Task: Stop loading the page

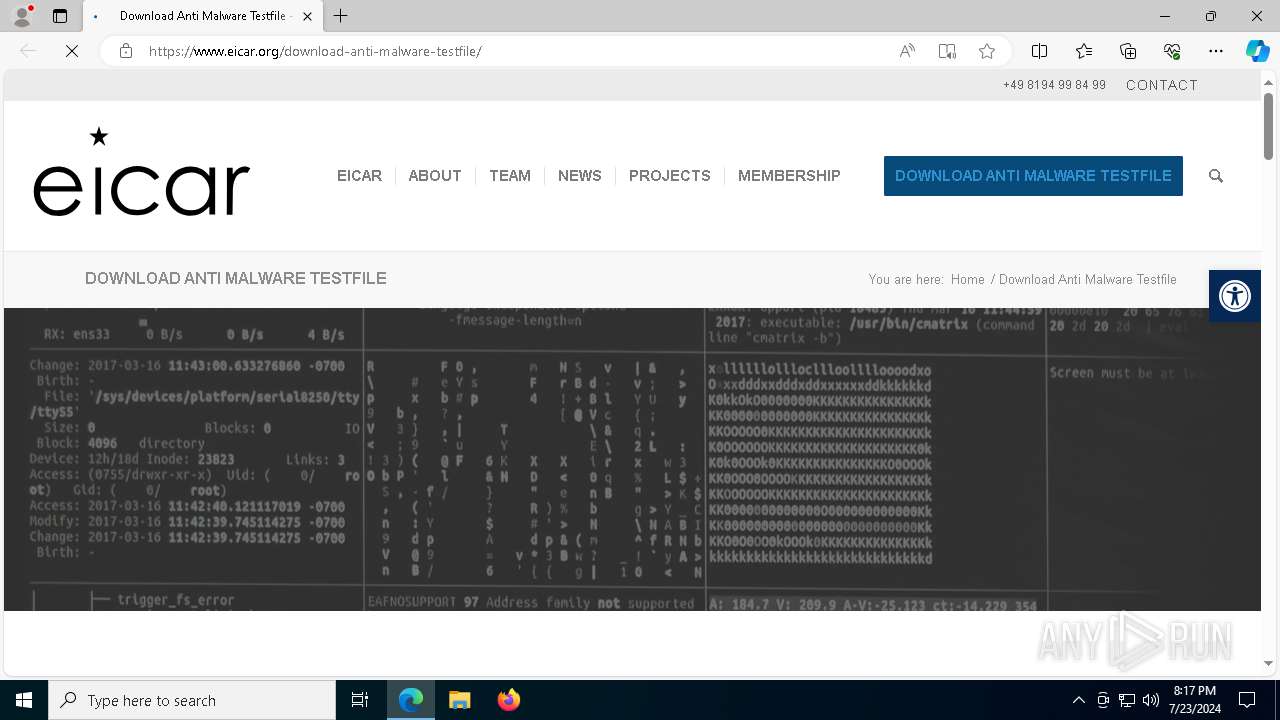Action: (72, 51)
